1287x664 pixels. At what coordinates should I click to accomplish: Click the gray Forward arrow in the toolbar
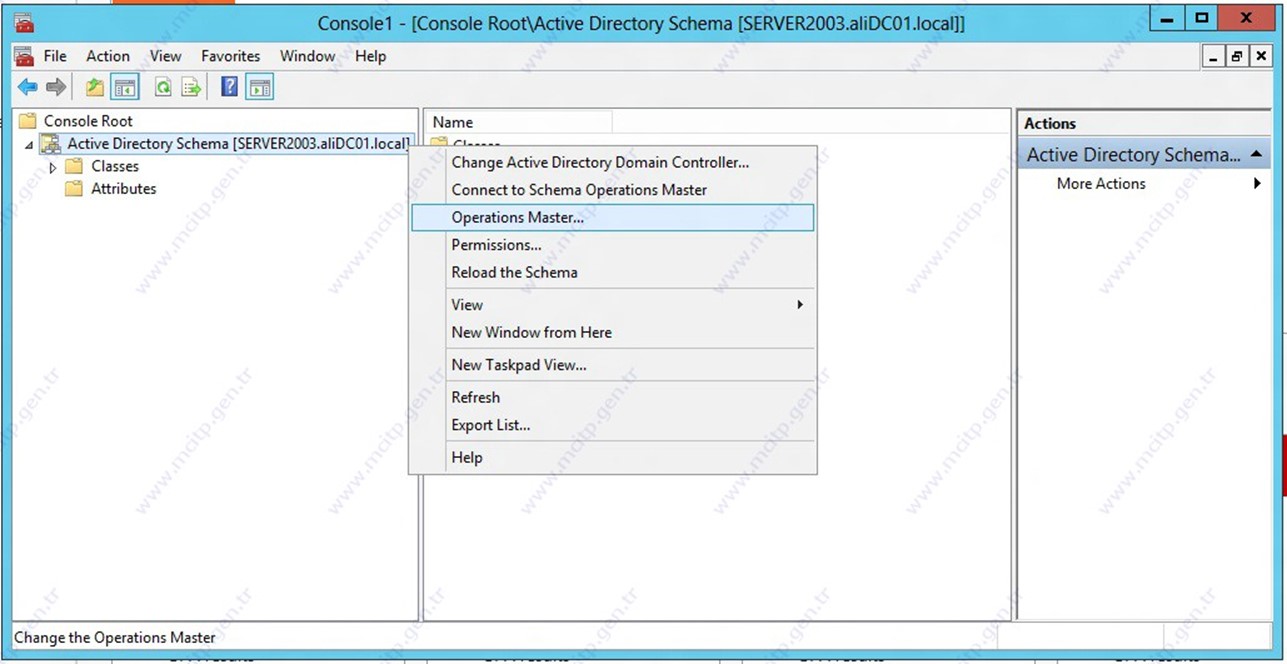coord(56,88)
